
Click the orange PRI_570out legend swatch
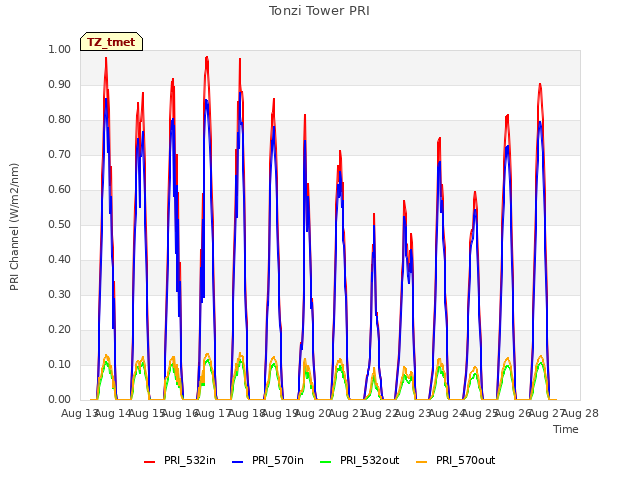[x=421, y=462]
